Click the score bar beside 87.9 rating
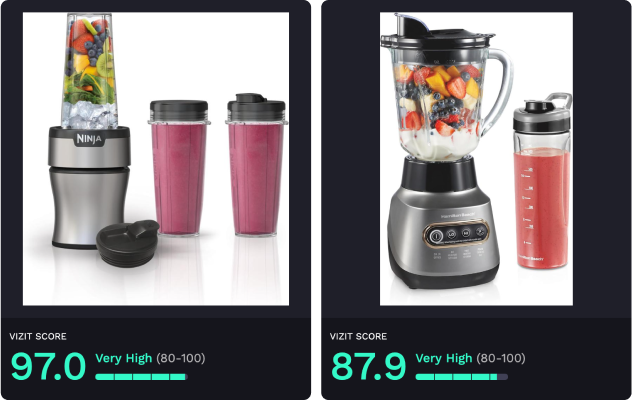The image size is (632, 400). click(462, 377)
